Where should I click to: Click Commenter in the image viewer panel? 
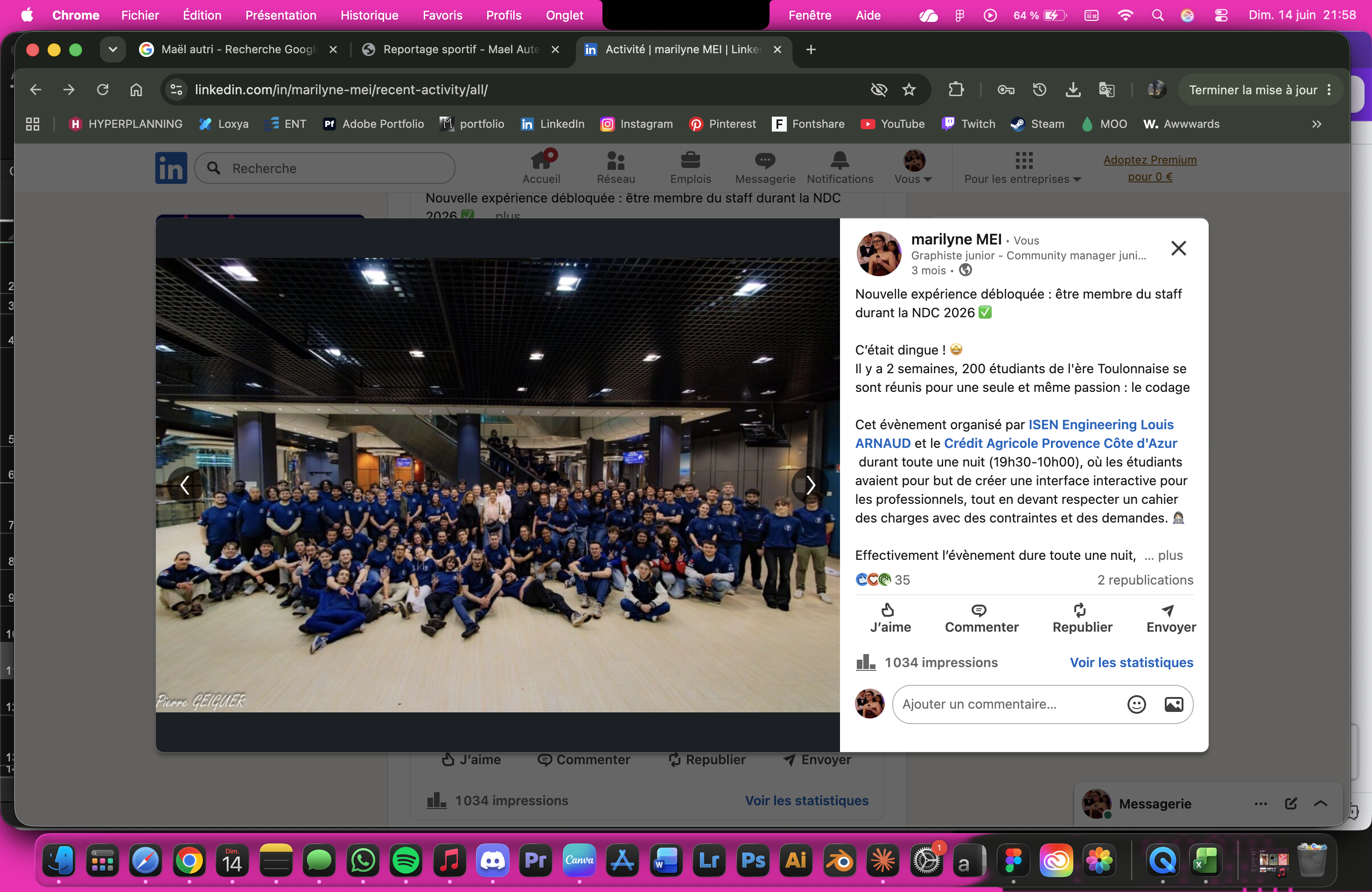981,618
